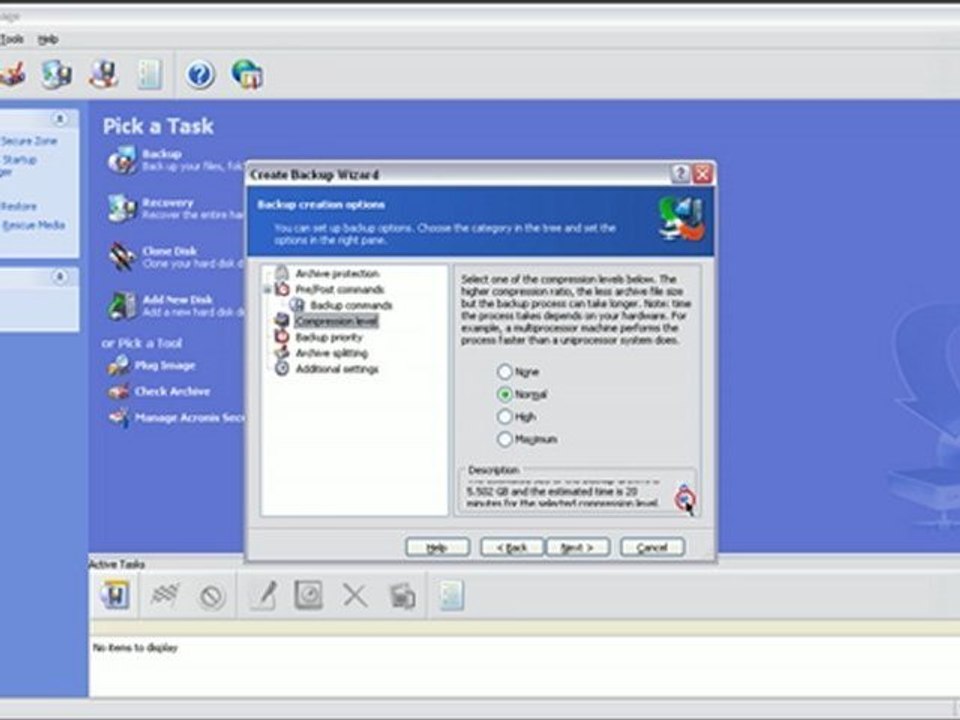
Task: Click the start task checkered flag icon
Action: coord(165,594)
